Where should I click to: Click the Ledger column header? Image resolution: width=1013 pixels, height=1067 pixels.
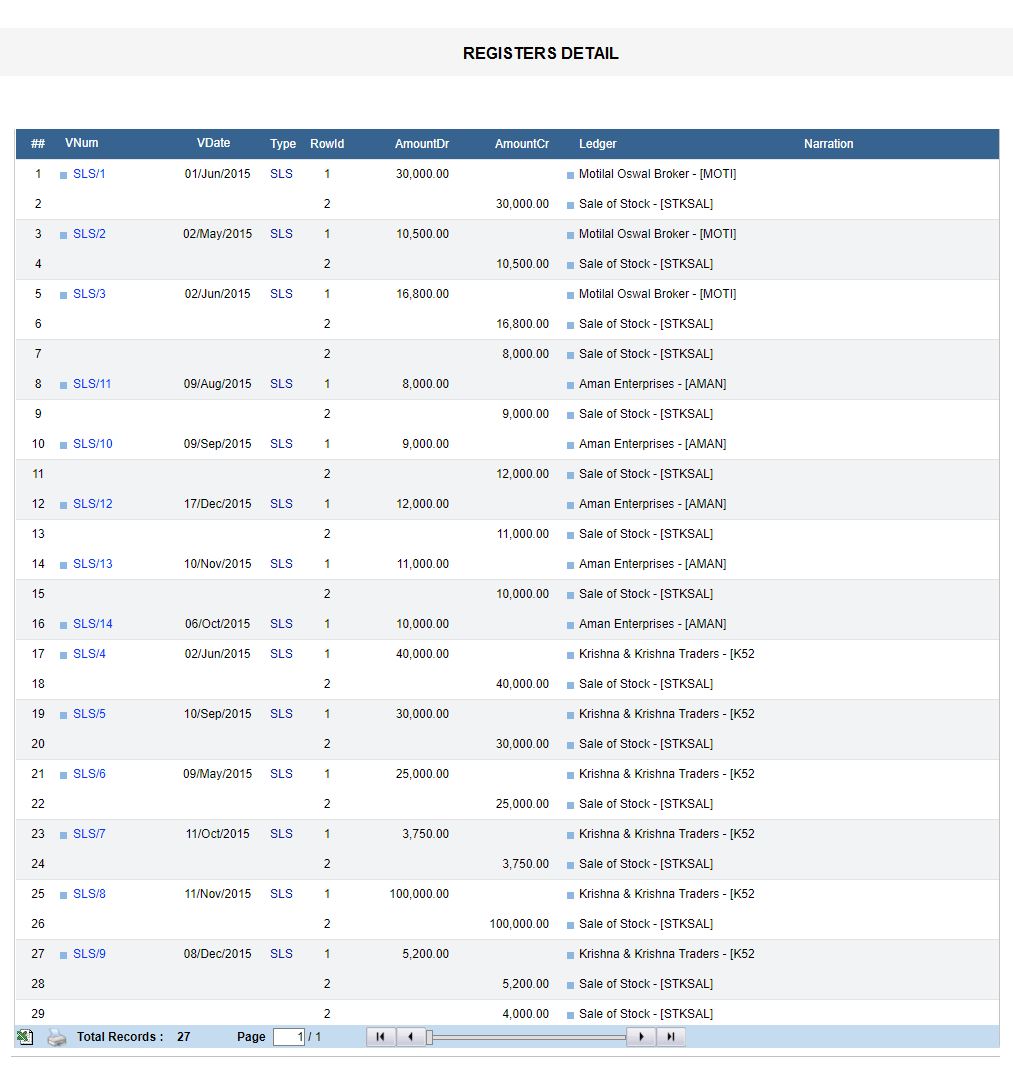pyautogui.click(x=597, y=144)
